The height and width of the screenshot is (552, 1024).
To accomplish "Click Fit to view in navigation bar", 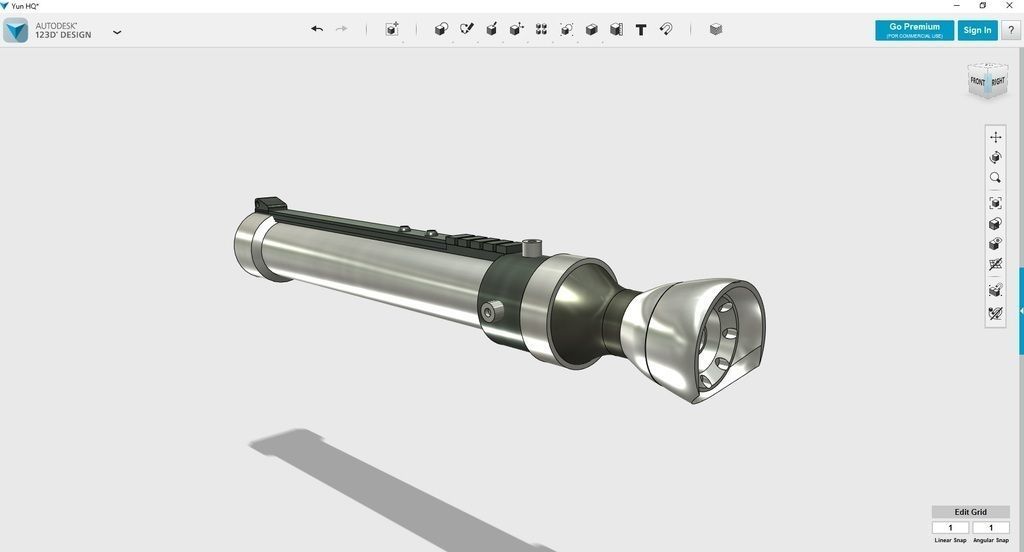I will coord(995,203).
